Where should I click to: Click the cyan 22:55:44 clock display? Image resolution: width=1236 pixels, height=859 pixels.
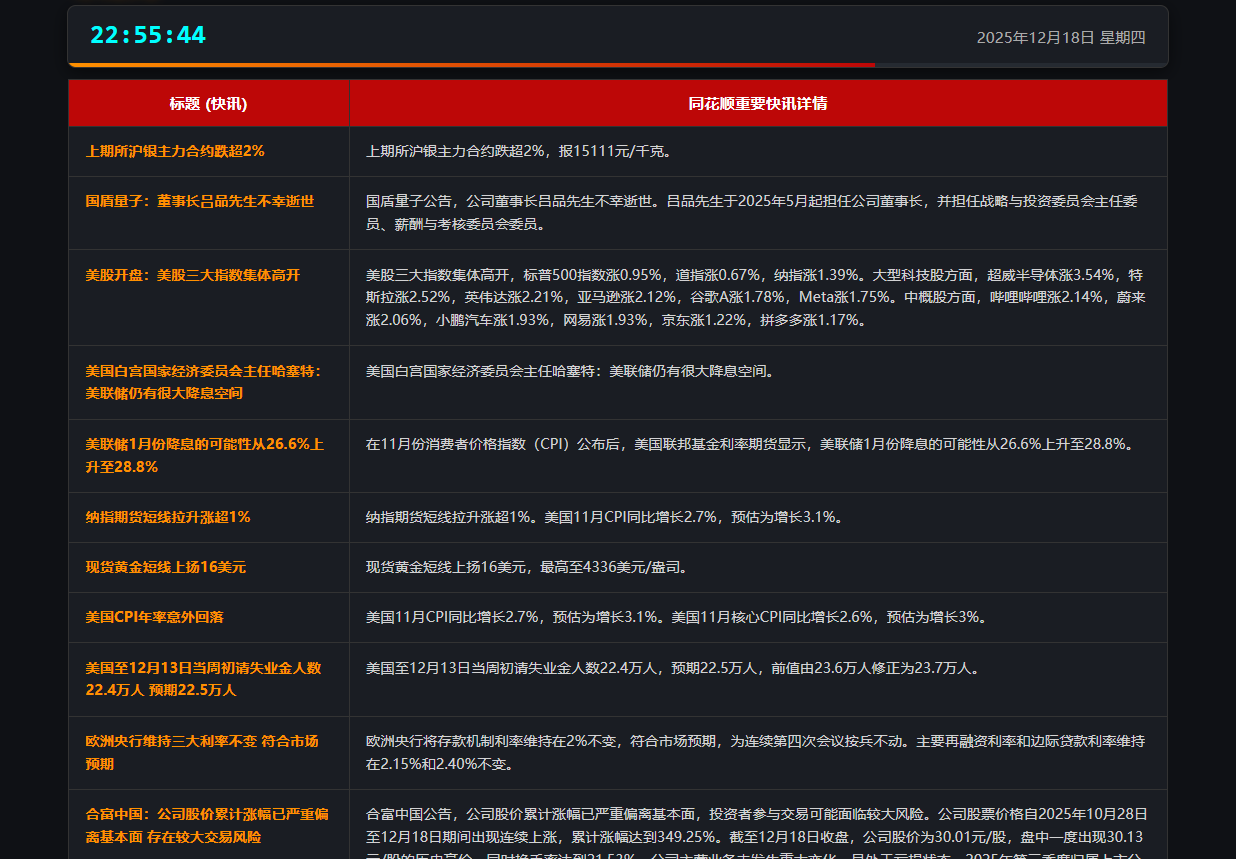click(x=148, y=35)
